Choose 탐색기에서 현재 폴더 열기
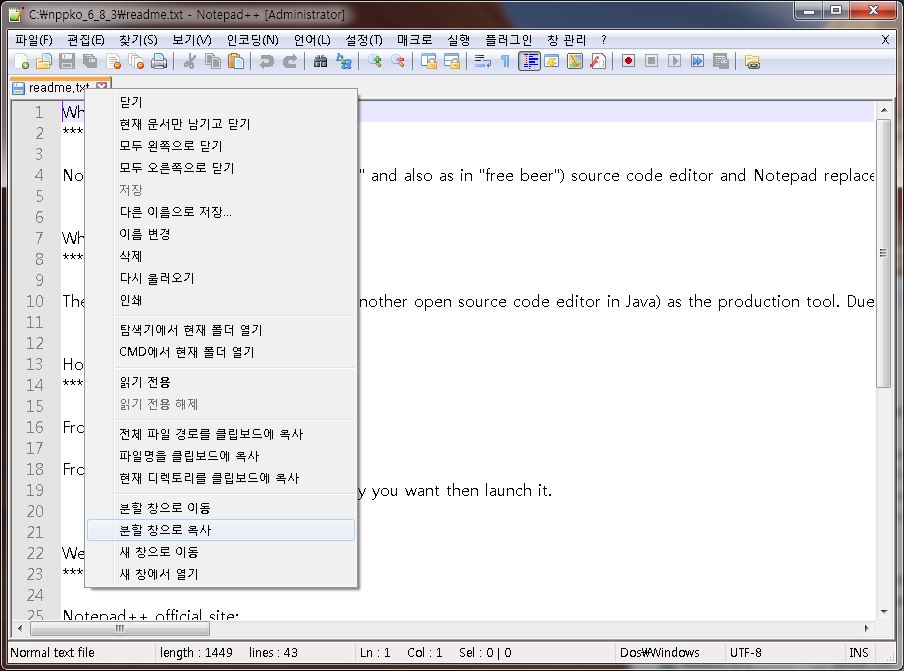Screen dimensions: 904x671 (221, 330)
